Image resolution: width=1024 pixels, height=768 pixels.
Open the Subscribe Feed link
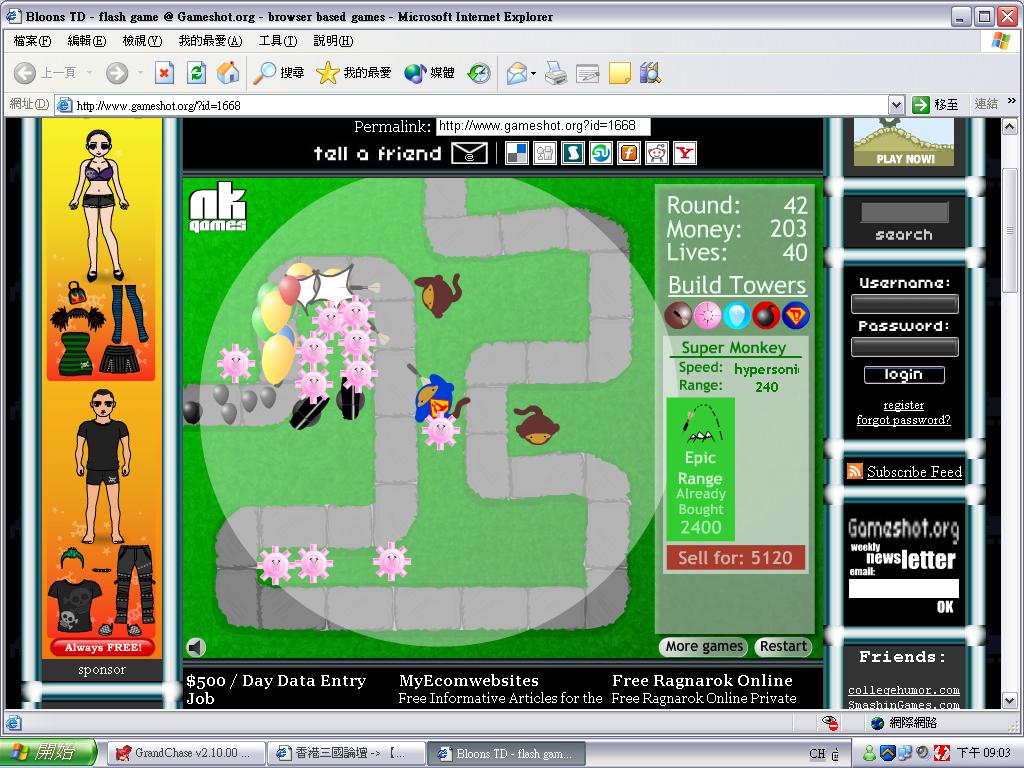(x=914, y=472)
